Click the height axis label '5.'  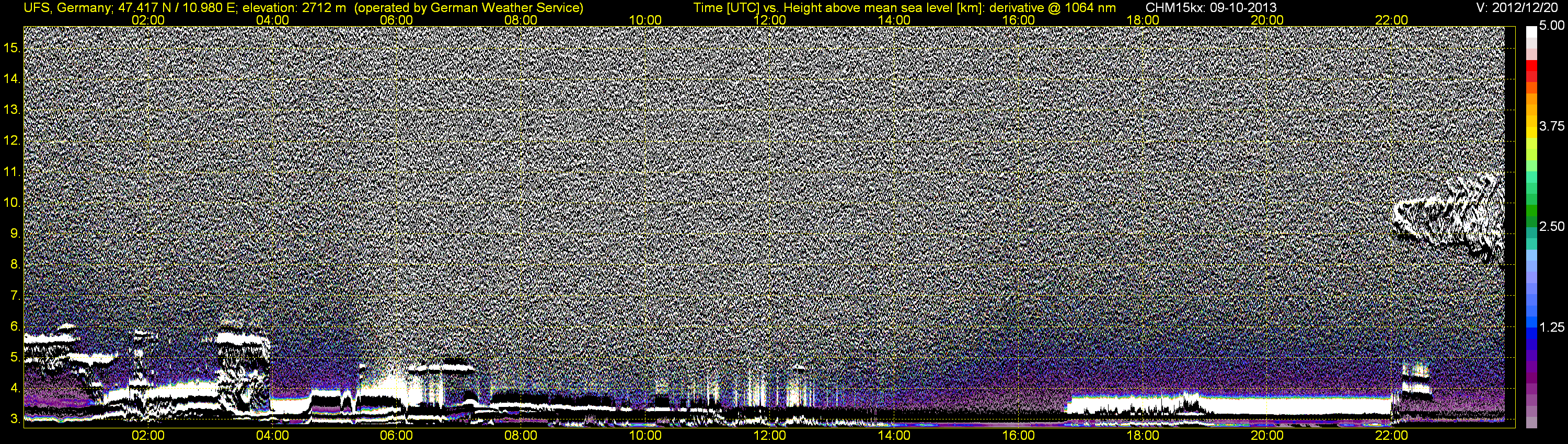(15, 357)
